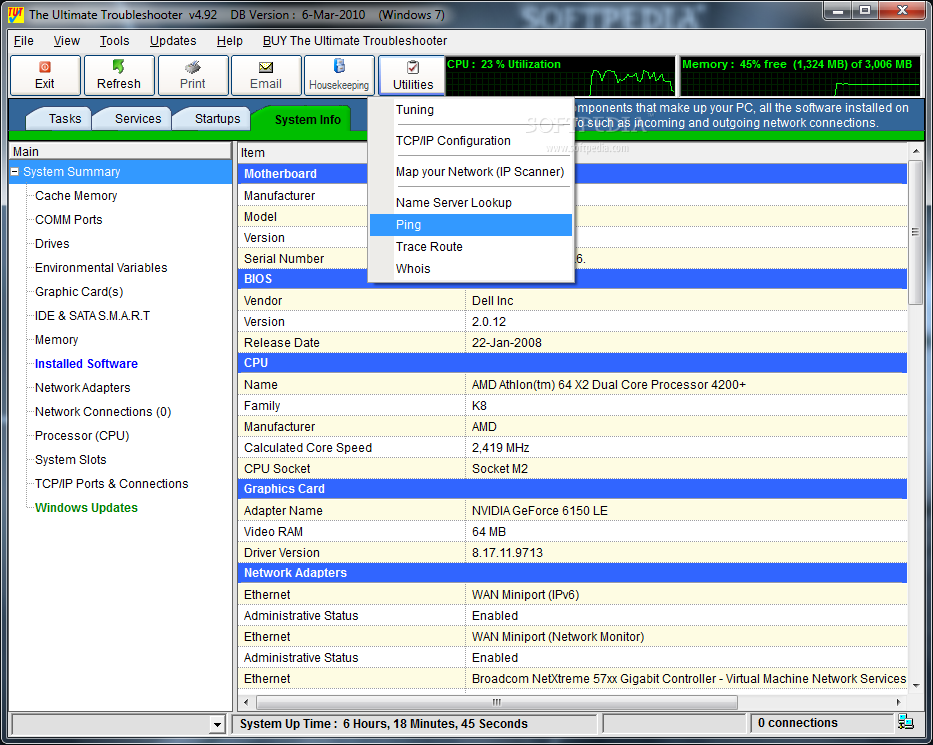Select Ping from the menu

tap(471, 225)
